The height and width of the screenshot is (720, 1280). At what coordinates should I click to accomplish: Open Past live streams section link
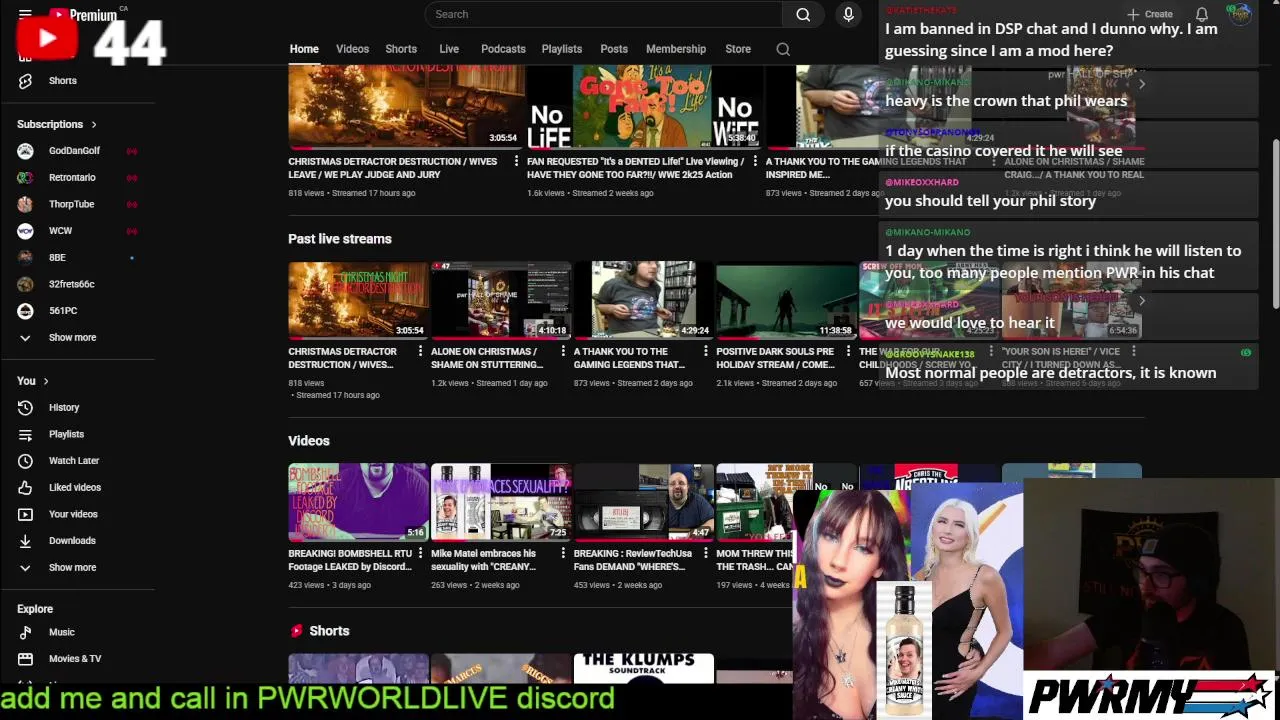(x=340, y=239)
